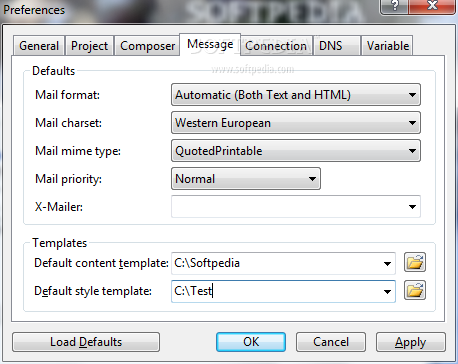The image size is (458, 364).
Task: Open the Composer tab
Action: coord(147,46)
